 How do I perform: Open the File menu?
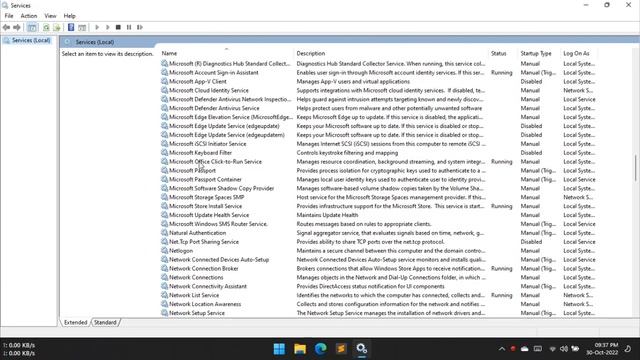coord(9,16)
